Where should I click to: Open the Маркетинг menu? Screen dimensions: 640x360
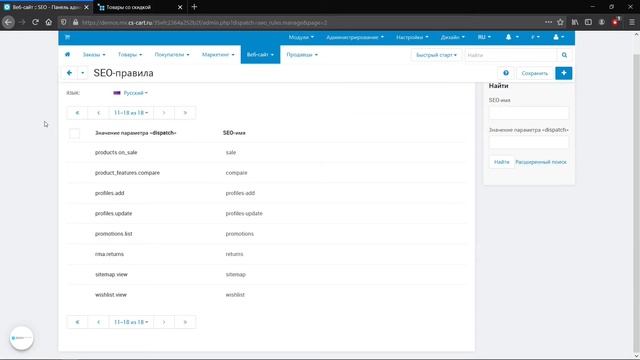(x=218, y=55)
